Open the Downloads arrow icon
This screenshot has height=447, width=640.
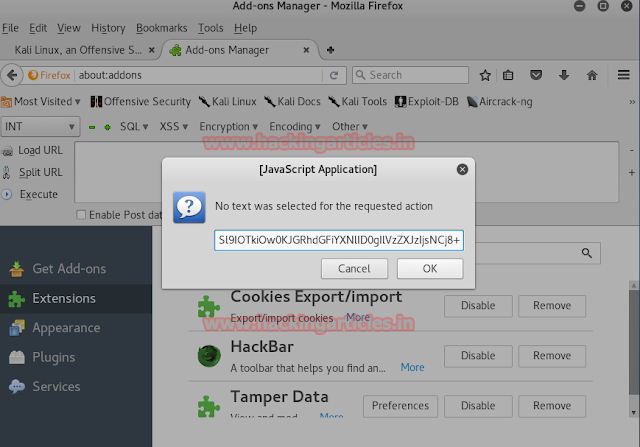[x=564, y=75]
